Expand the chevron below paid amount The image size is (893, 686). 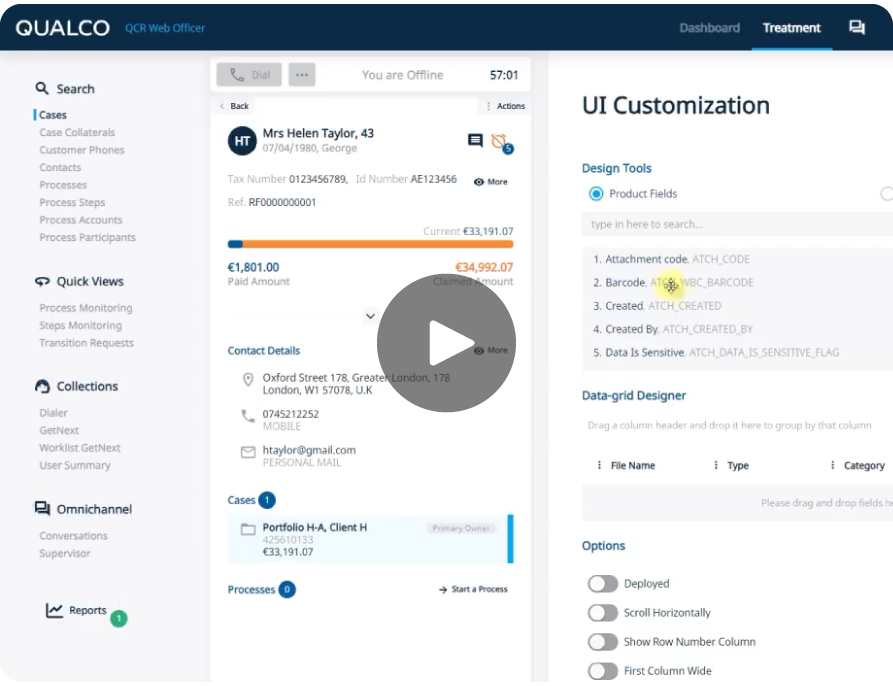pyautogui.click(x=370, y=316)
